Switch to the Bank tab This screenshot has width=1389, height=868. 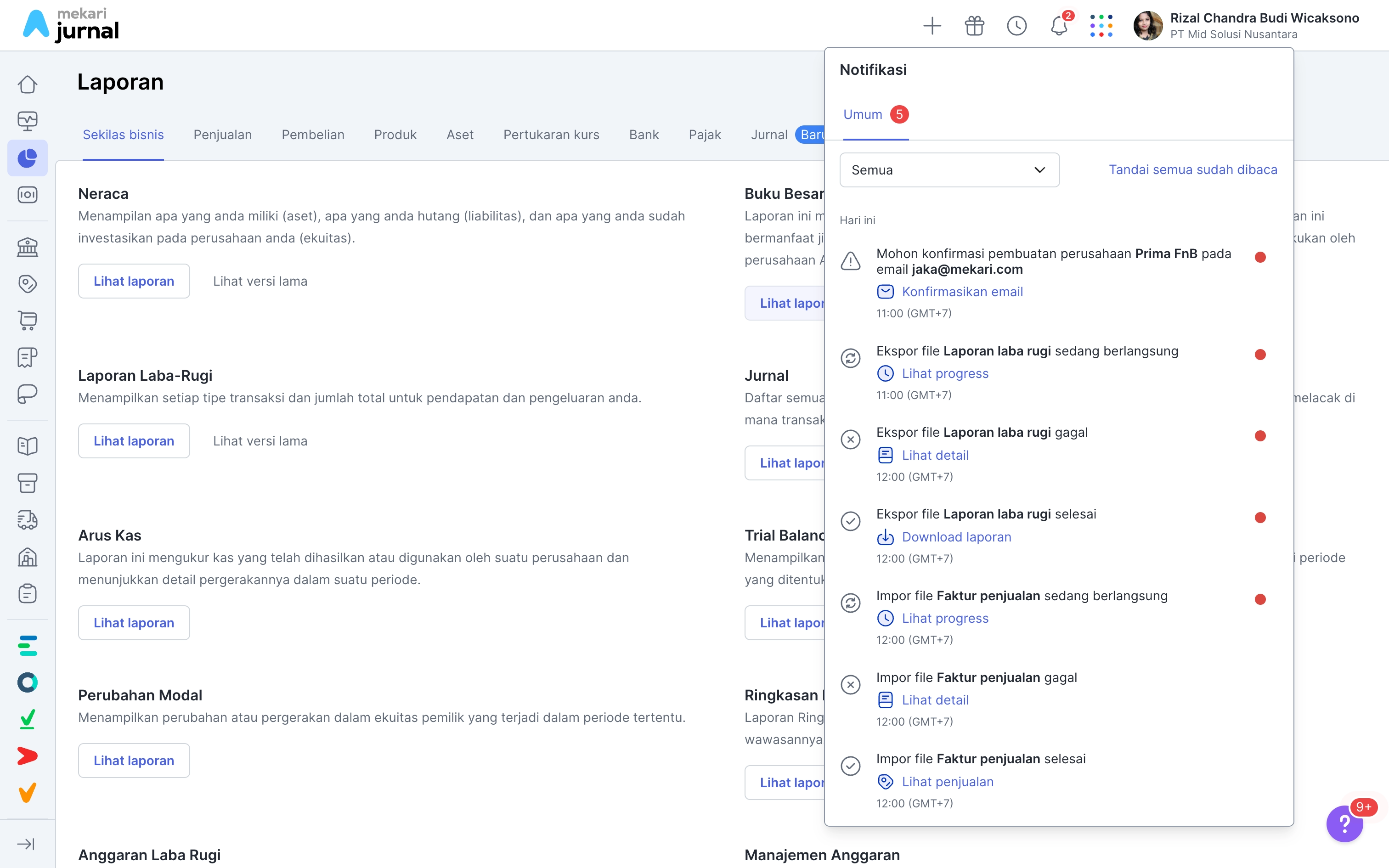tap(644, 134)
